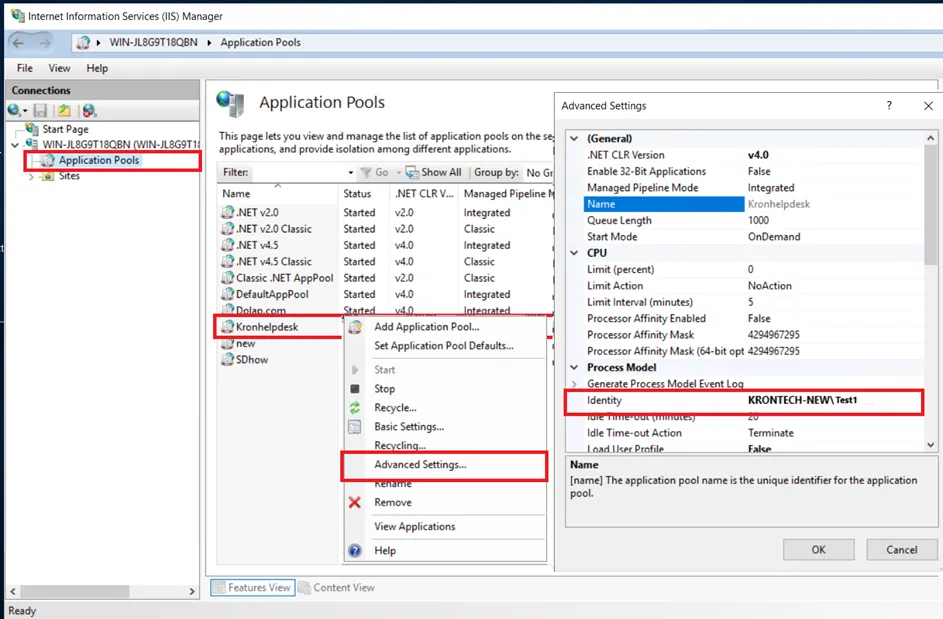Collapse the Process Model section

574,367
